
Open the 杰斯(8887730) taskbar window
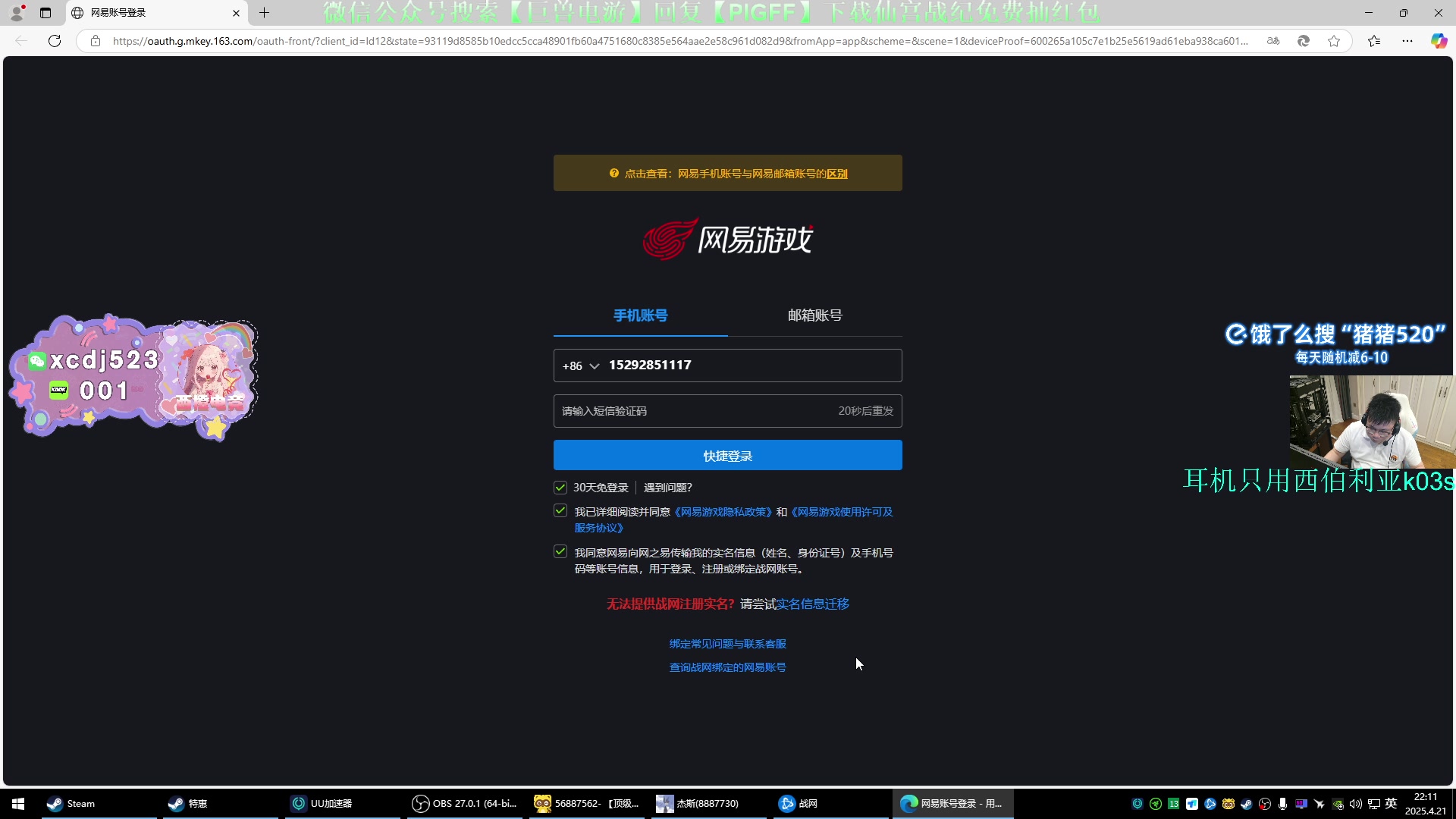coord(709,804)
